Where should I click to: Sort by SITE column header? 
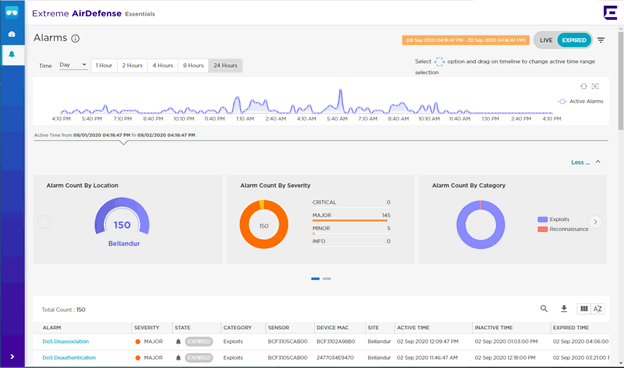tap(373, 327)
